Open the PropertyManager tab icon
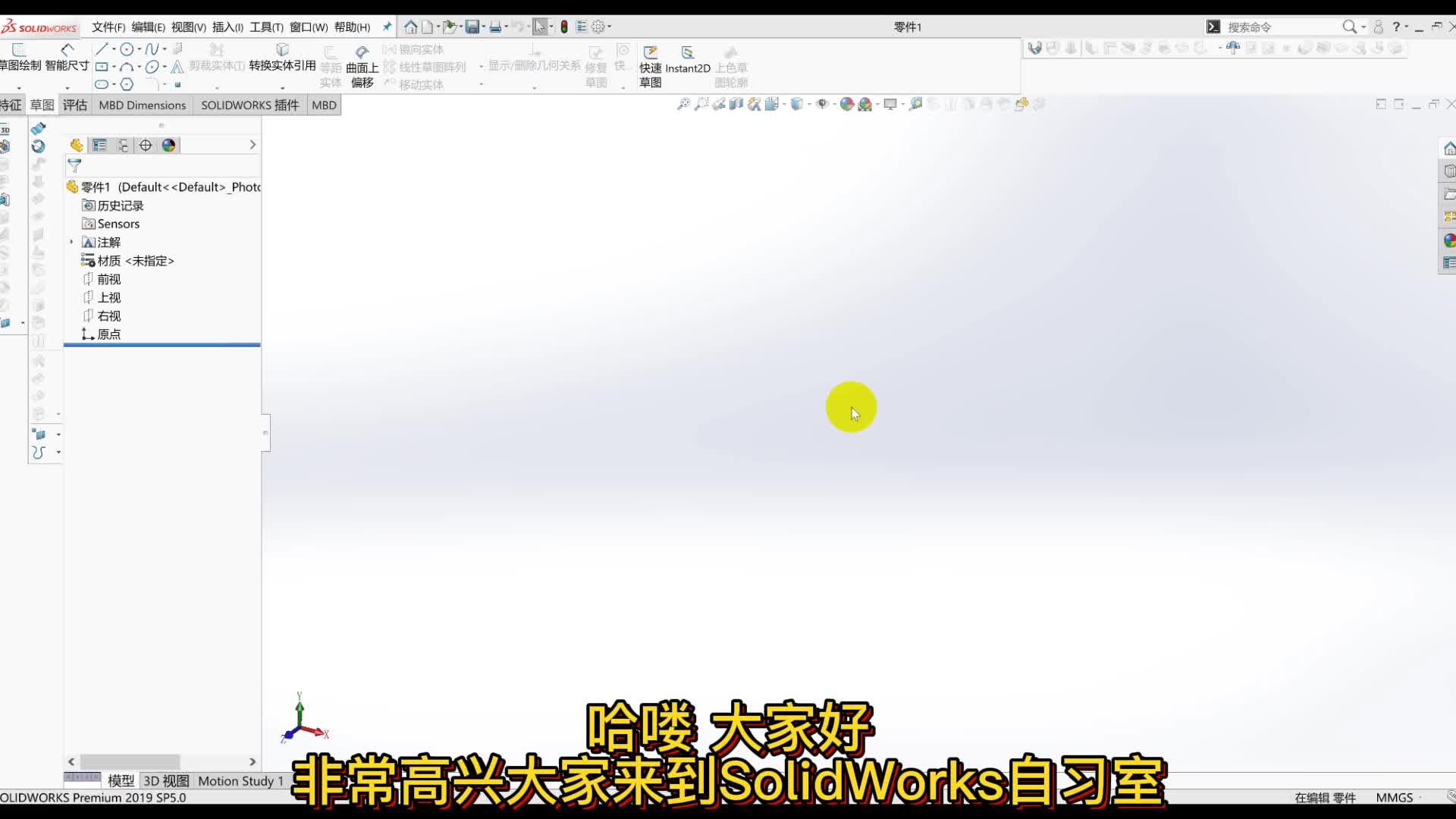The height and width of the screenshot is (819, 1456). pos(99,145)
